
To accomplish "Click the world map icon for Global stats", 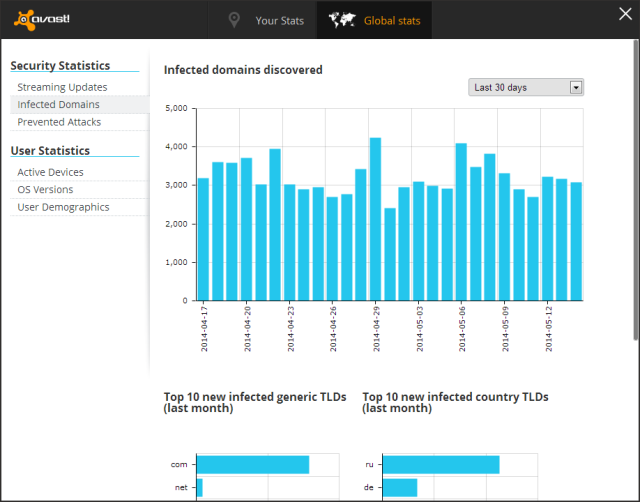I will [x=342, y=20].
